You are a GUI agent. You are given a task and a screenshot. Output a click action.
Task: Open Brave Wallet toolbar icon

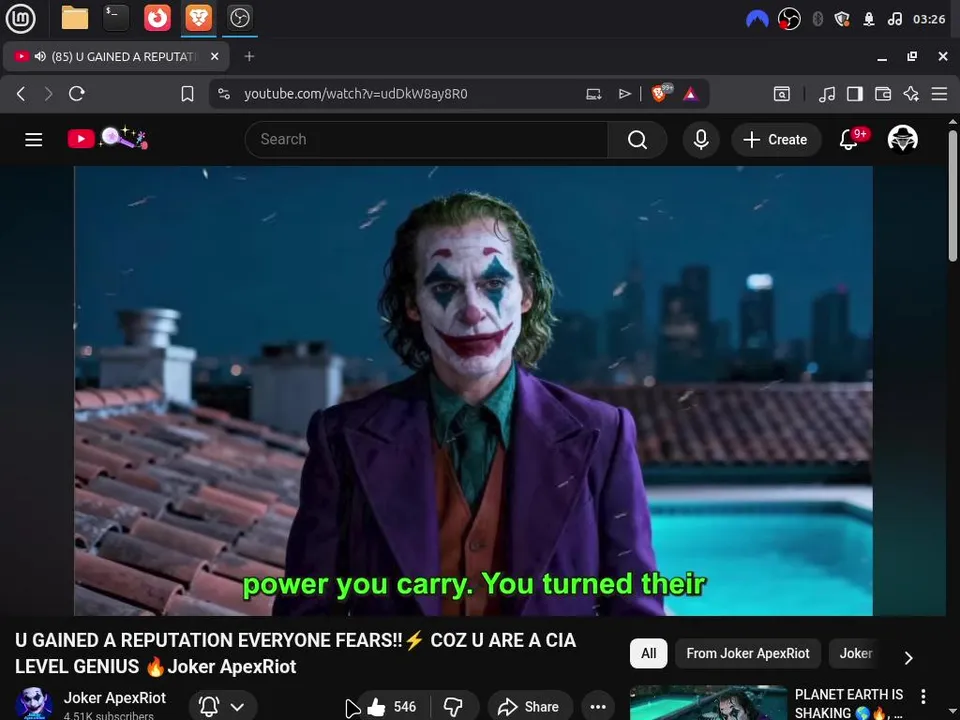click(883, 94)
